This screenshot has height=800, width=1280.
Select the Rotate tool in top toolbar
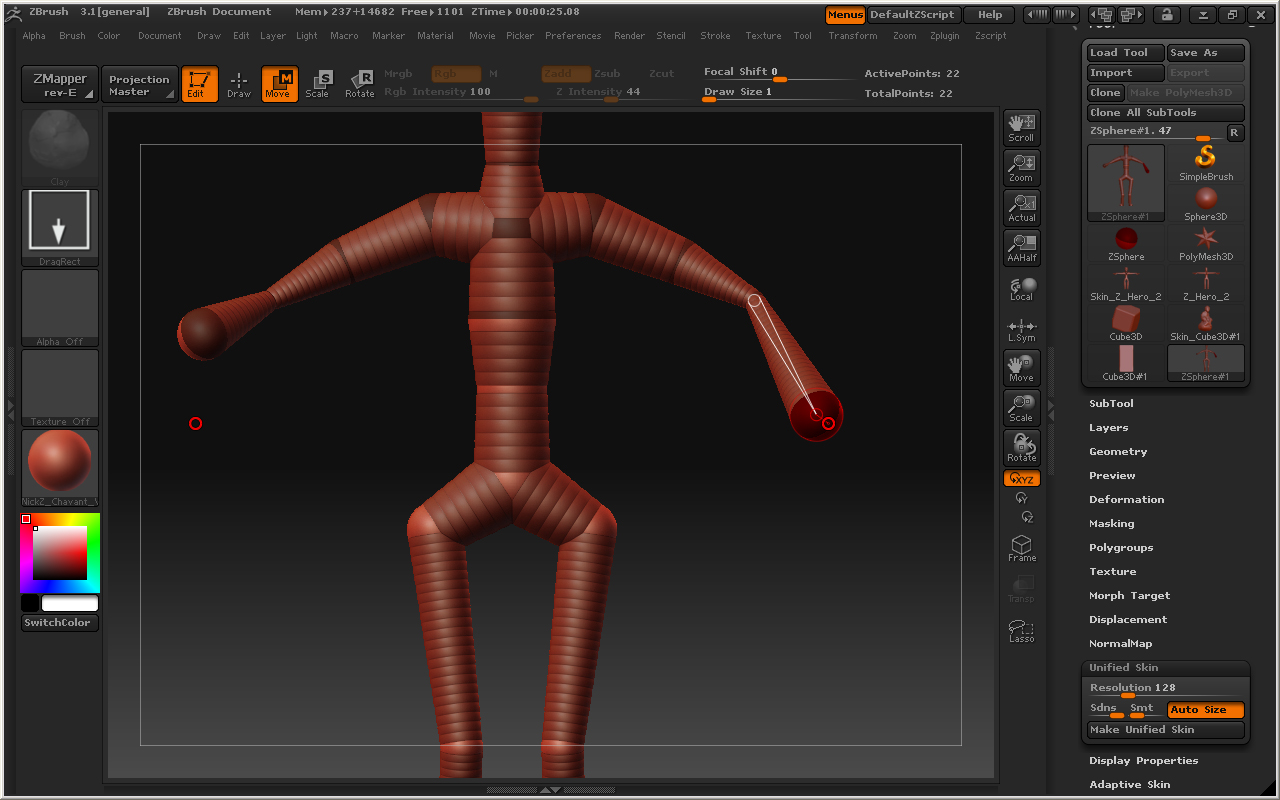pyautogui.click(x=359, y=84)
